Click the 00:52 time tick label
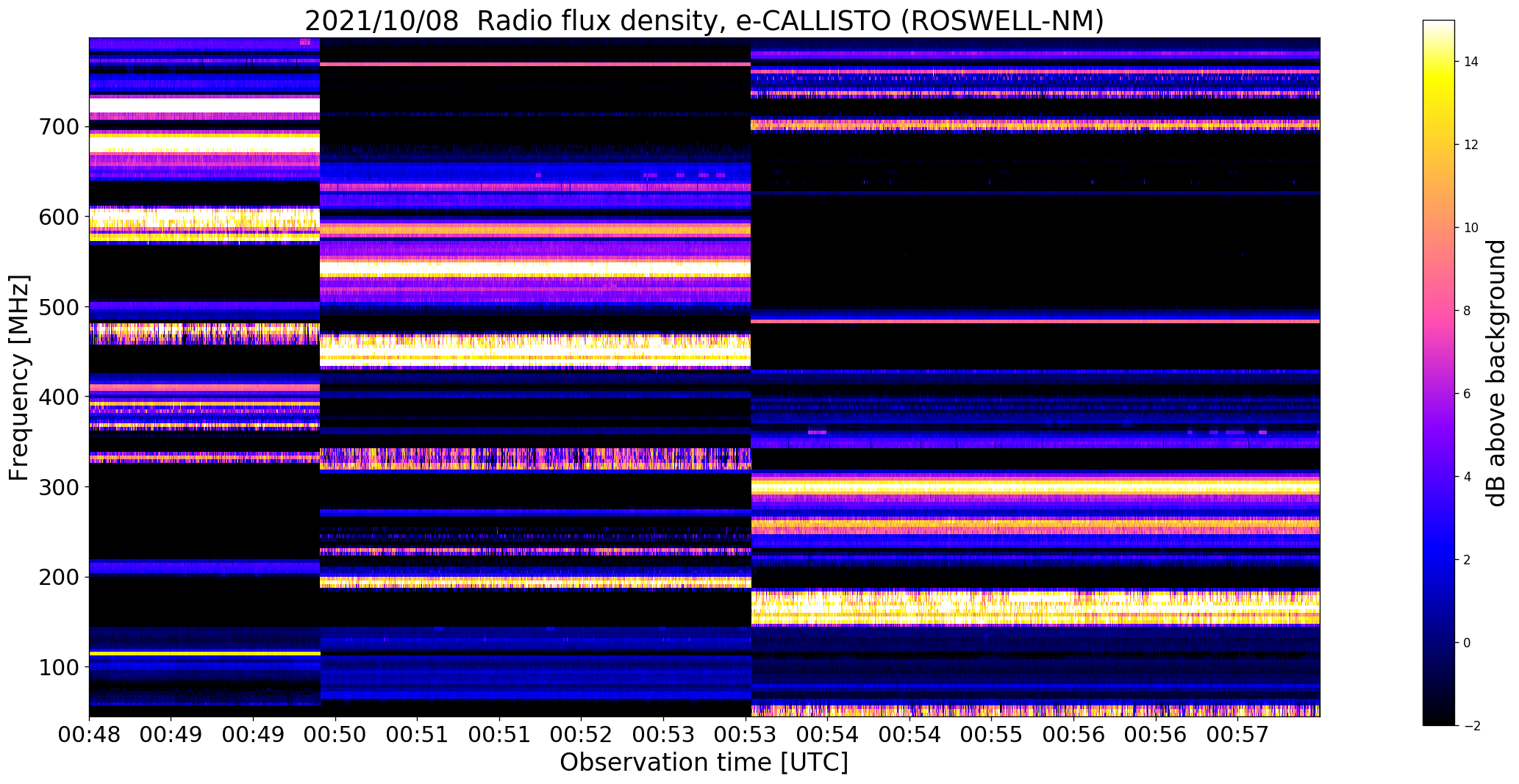 pyautogui.click(x=582, y=733)
